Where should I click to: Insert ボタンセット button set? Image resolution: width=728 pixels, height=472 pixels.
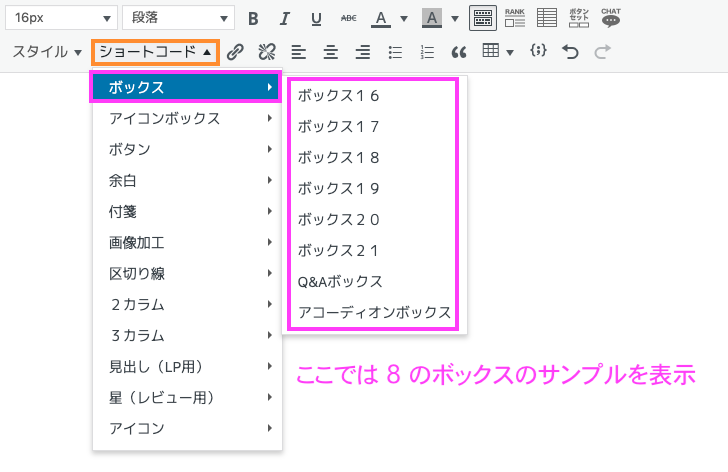point(579,18)
